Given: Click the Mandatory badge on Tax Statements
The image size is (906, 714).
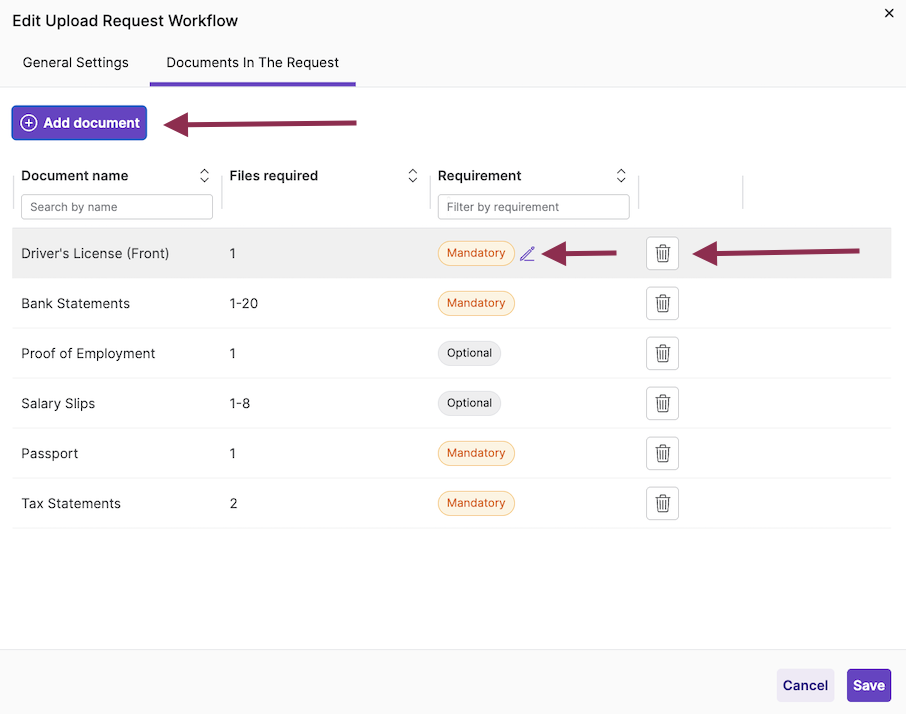Looking at the screenshot, I should (476, 503).
